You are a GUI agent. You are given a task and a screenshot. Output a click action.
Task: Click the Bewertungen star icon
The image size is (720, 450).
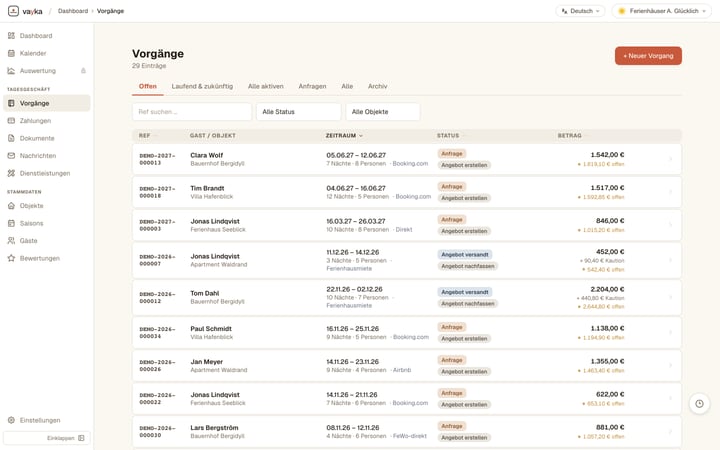coord(11,258)
